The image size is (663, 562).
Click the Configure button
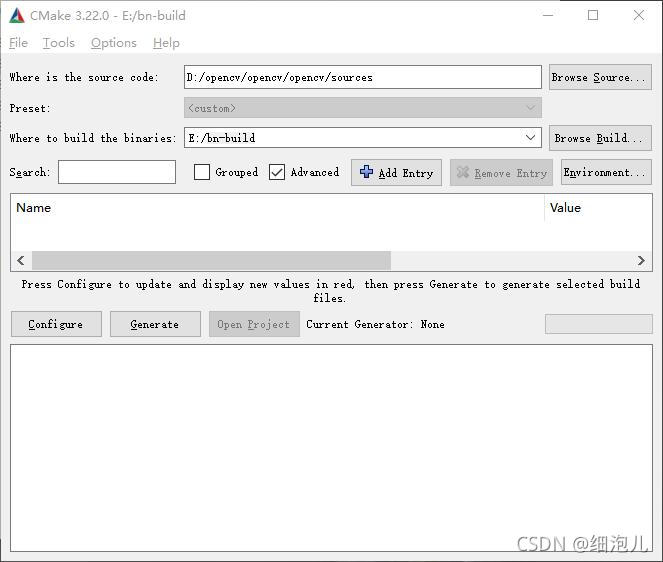56,324
